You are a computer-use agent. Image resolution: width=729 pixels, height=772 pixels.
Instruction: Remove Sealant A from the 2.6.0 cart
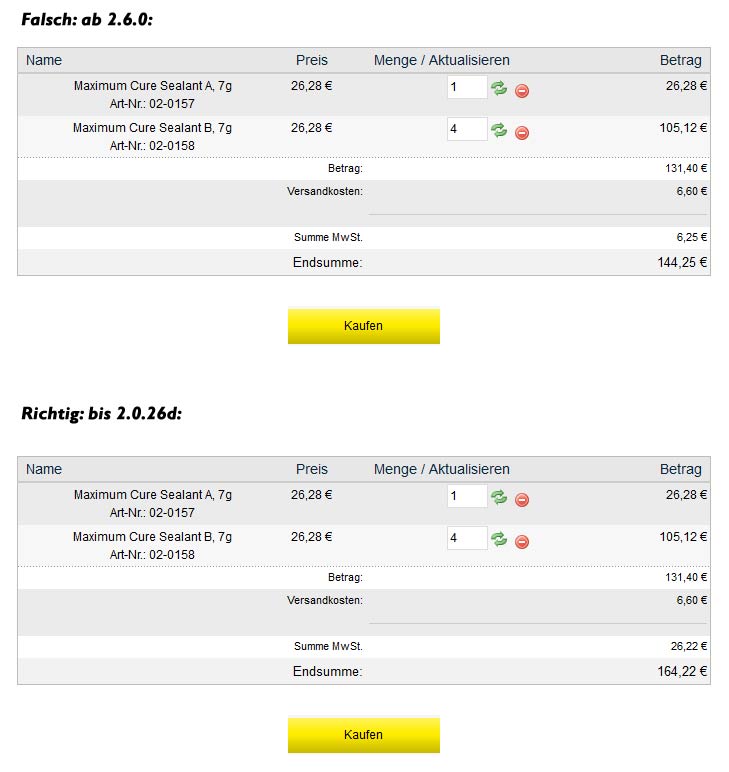point(522,91)
